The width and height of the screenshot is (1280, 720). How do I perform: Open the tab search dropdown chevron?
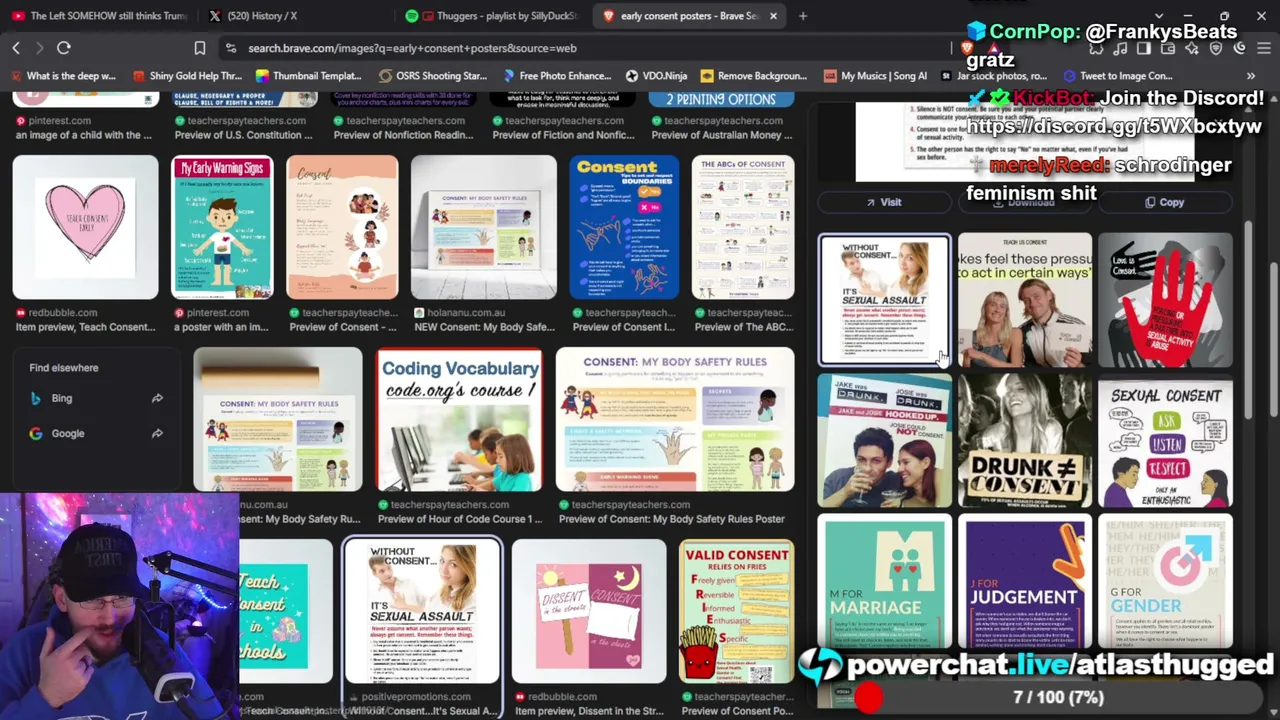[x=1159, y=16]
